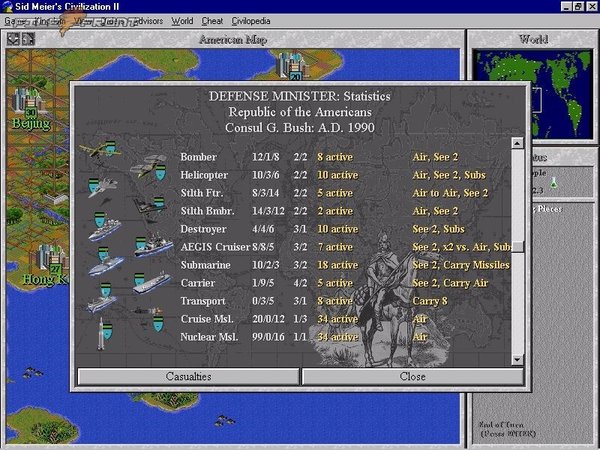
Task: Click 'See 2, Carry Air' carrier abilities
Action: point(450,283)
